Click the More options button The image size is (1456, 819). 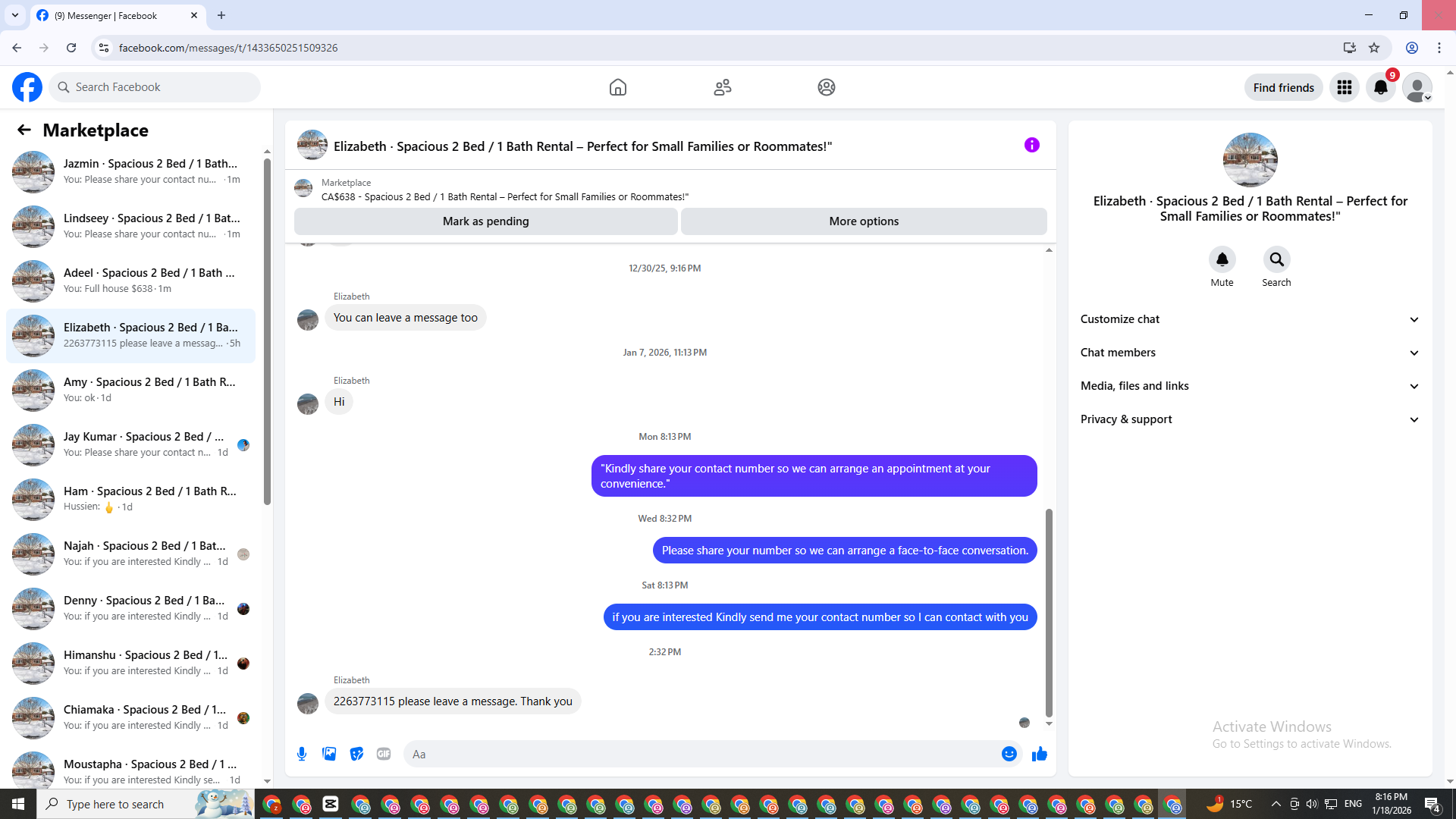click(x=864, y=221)
